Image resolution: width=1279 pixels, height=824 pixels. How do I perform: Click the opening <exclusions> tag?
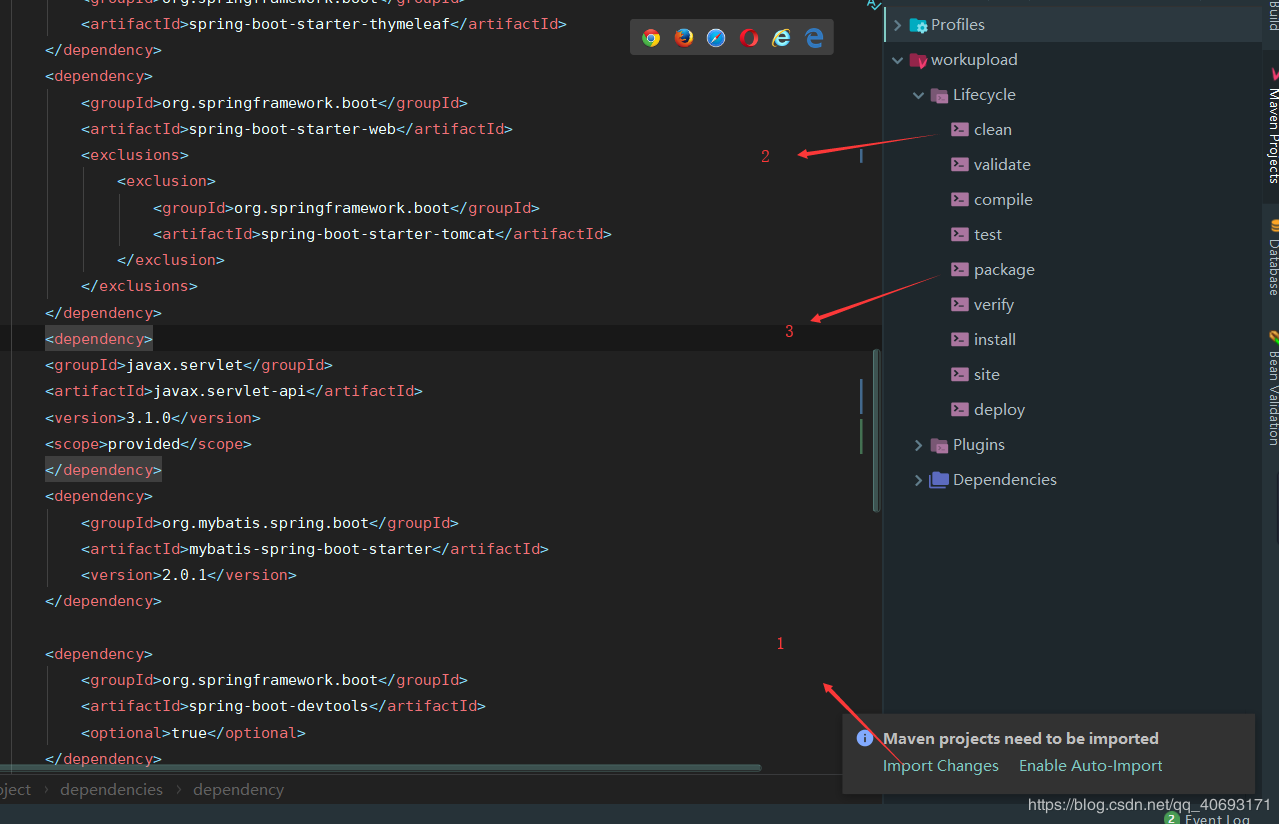pos(135,155)
